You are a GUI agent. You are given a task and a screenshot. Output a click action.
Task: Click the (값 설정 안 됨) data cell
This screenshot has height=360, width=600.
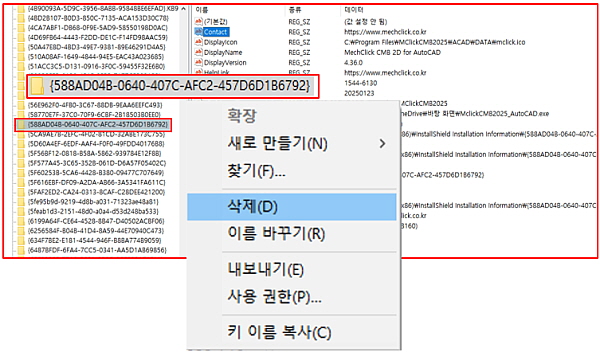[365, 22]
